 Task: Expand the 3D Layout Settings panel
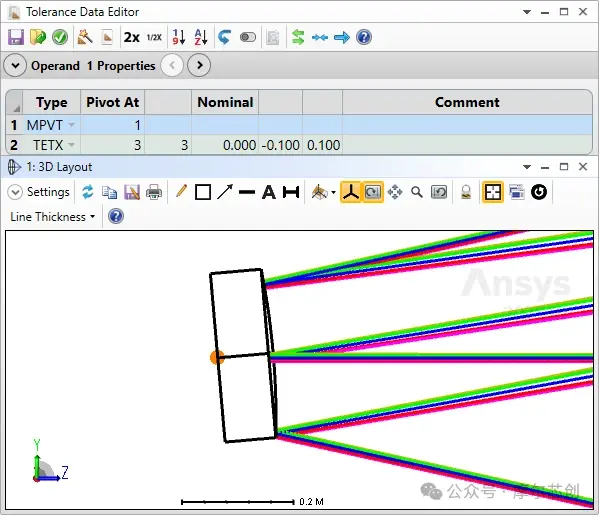click(x=15, y=192)
